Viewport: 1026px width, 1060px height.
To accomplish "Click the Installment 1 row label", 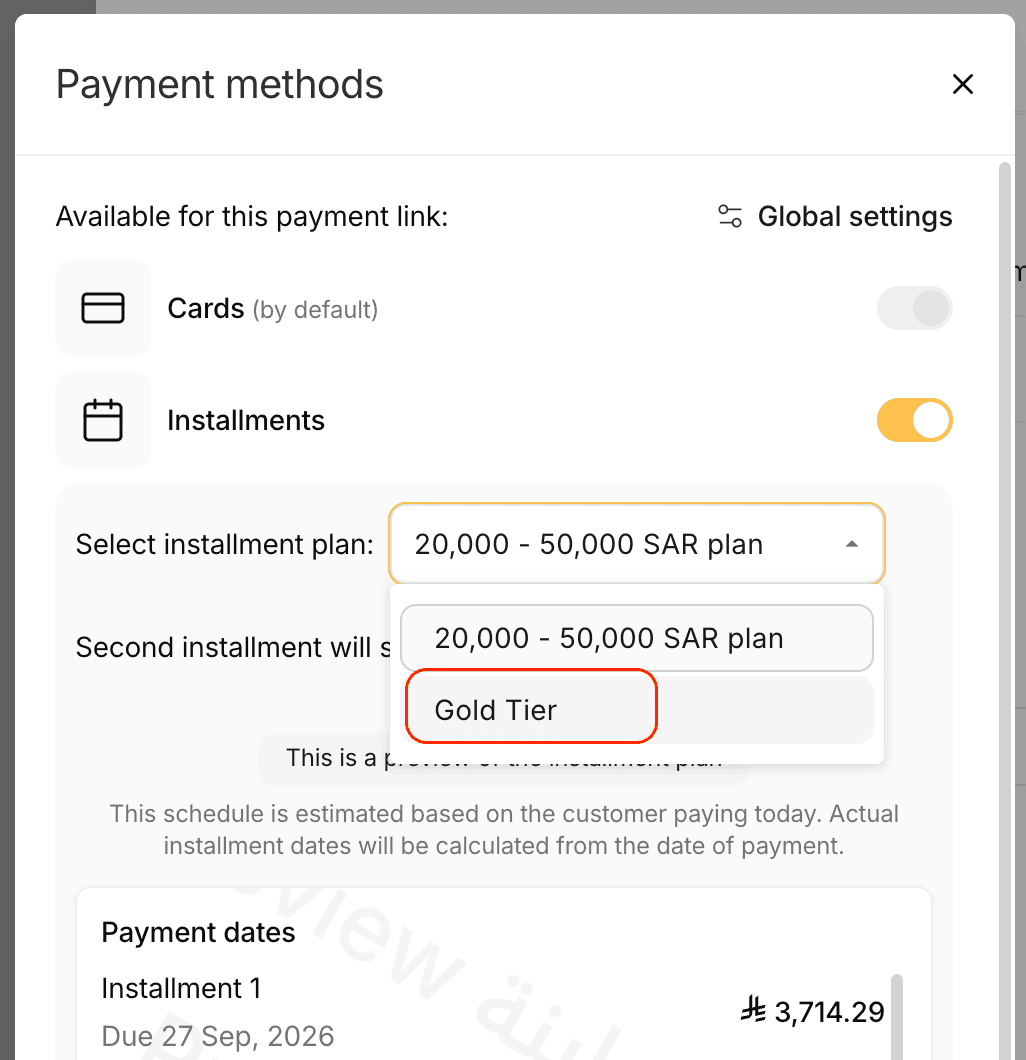I will click(181, 988).
